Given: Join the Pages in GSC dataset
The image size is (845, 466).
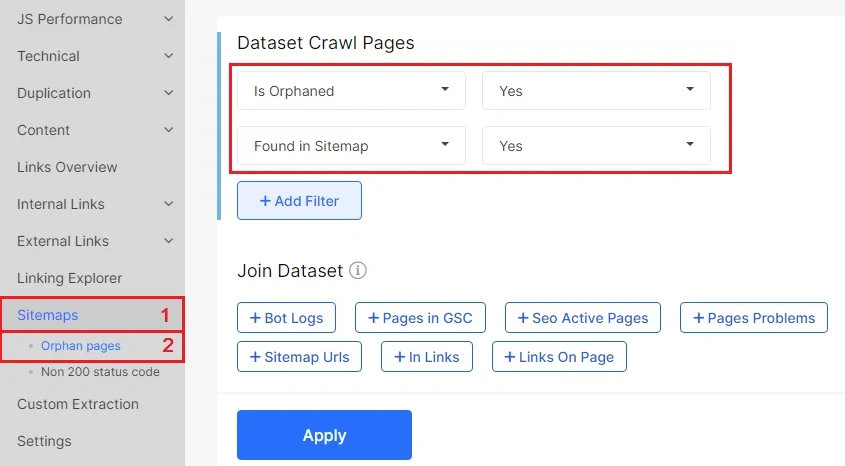Looking at the screenshot, I should (x=420, y=318).
